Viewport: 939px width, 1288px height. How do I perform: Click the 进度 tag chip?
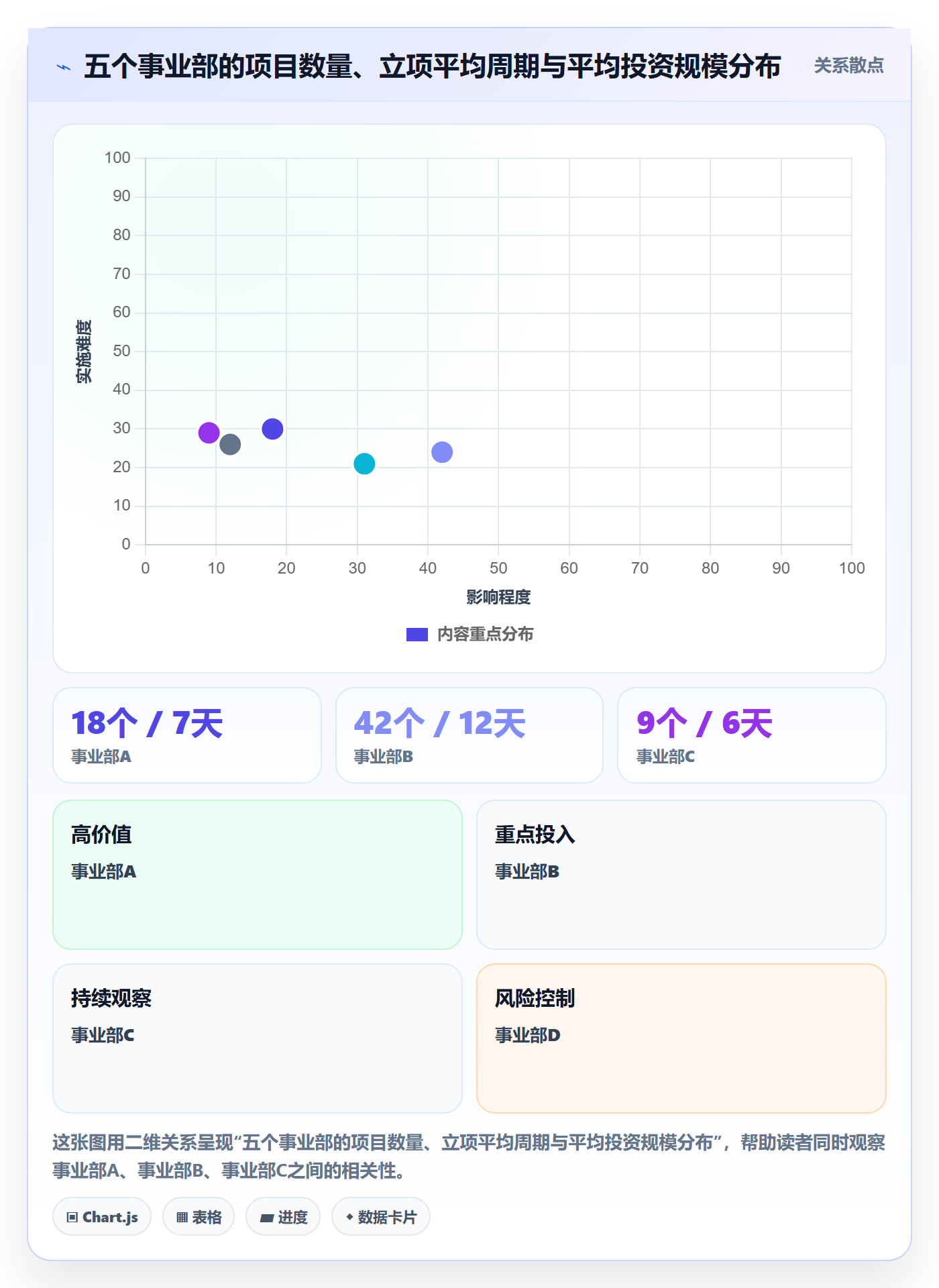pos(283,1217)
